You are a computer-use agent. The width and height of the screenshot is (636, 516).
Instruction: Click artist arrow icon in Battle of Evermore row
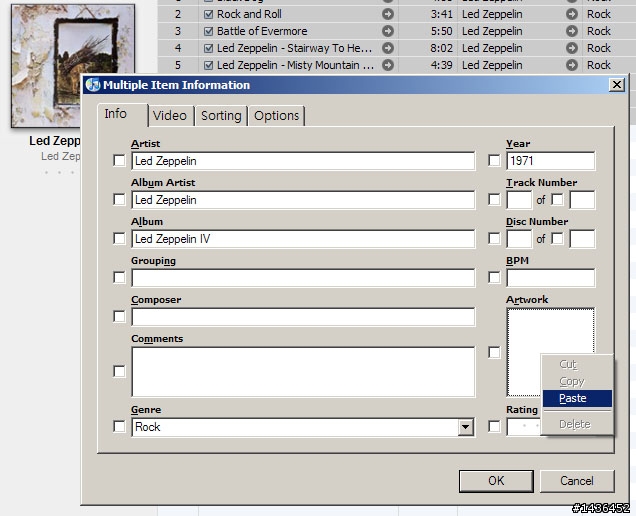pyautogui.click(x=572, y=31)
